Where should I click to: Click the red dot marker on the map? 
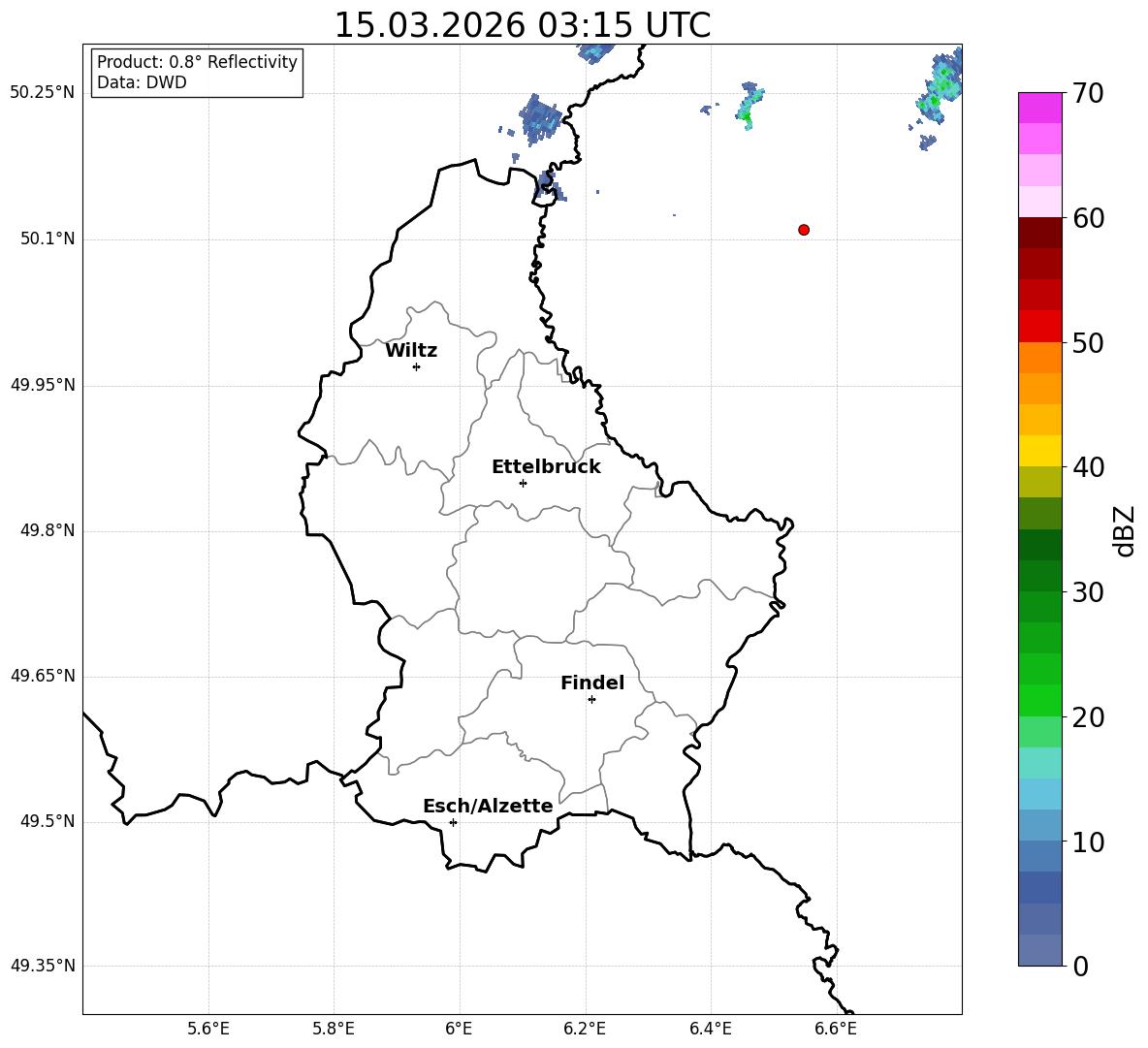[804, 230]
